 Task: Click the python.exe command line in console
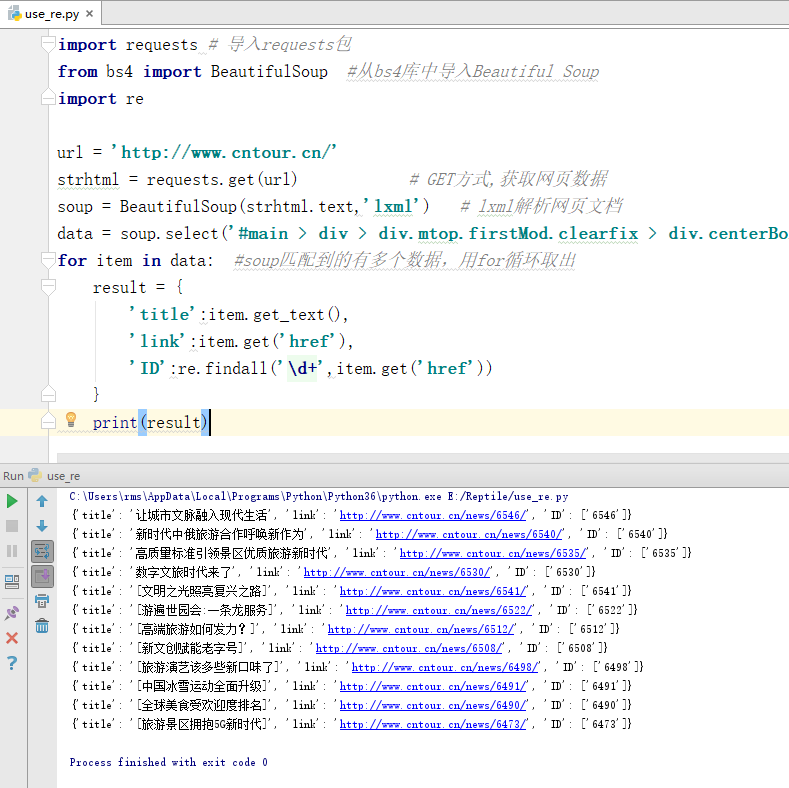[x=319, y=496]
